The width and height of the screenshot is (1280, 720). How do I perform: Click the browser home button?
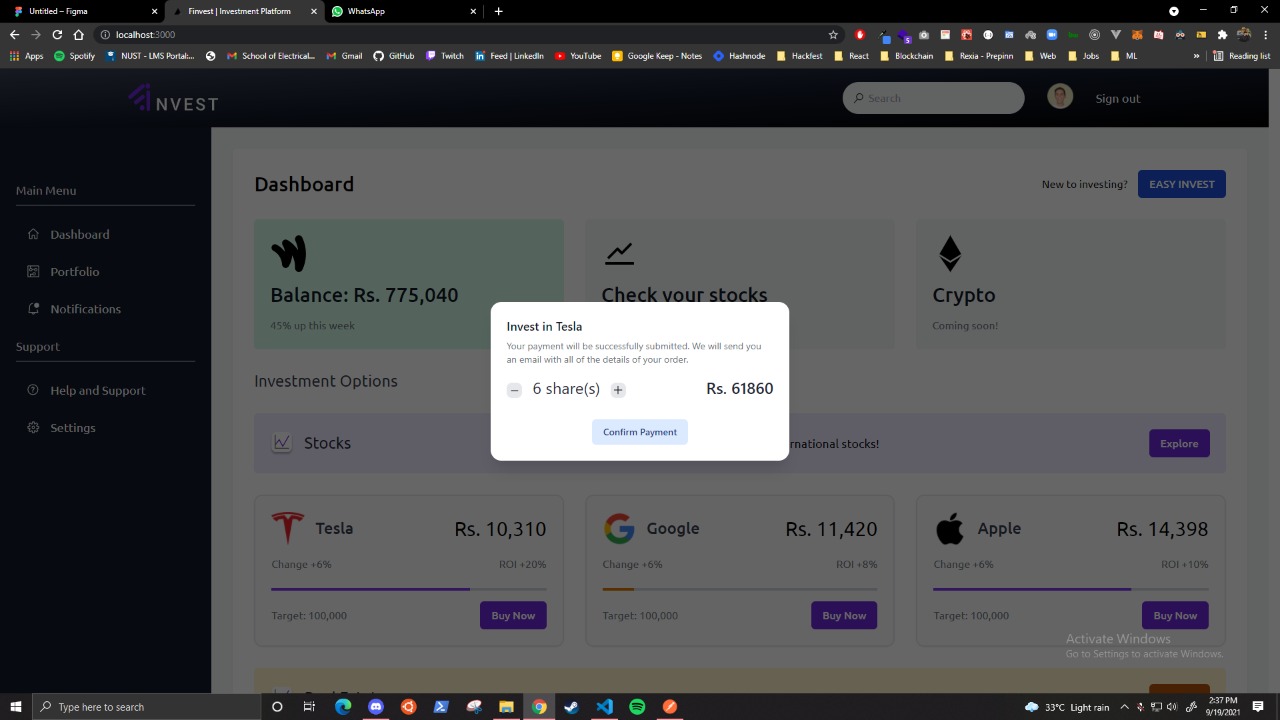[78, 34]
